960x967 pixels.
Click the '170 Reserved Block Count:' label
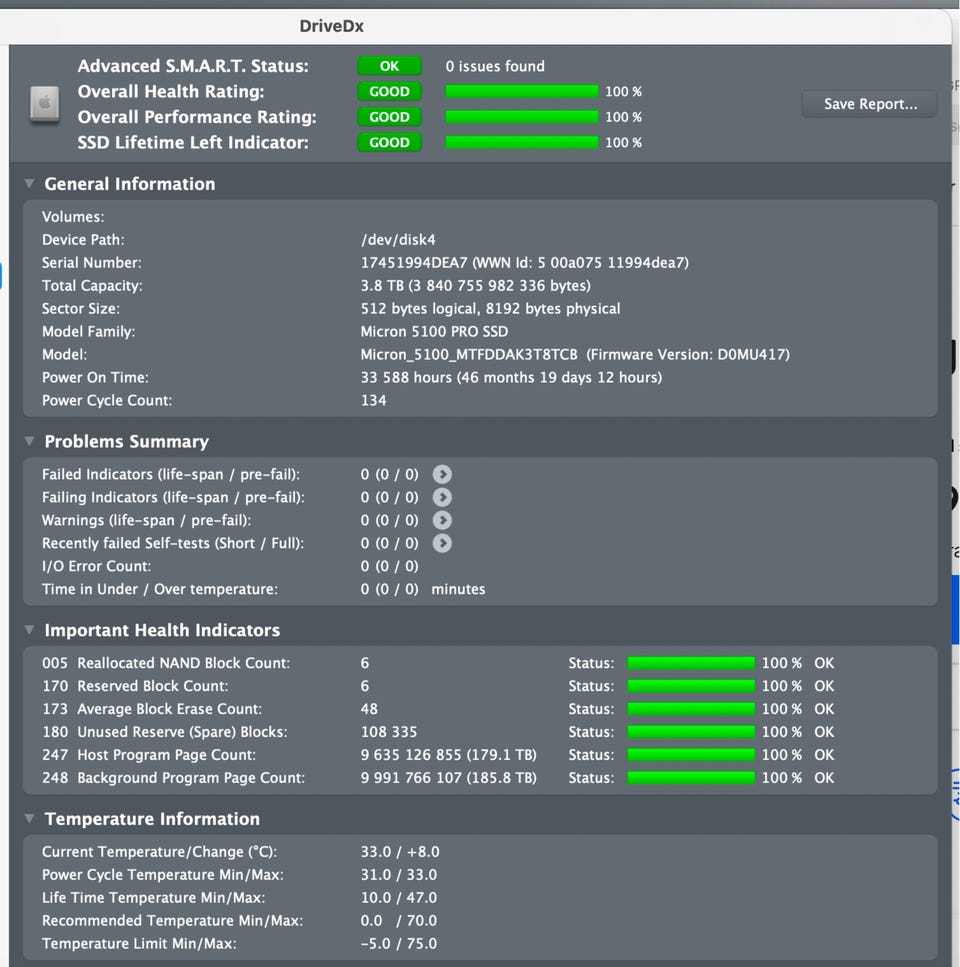click(x=135, y=686)
